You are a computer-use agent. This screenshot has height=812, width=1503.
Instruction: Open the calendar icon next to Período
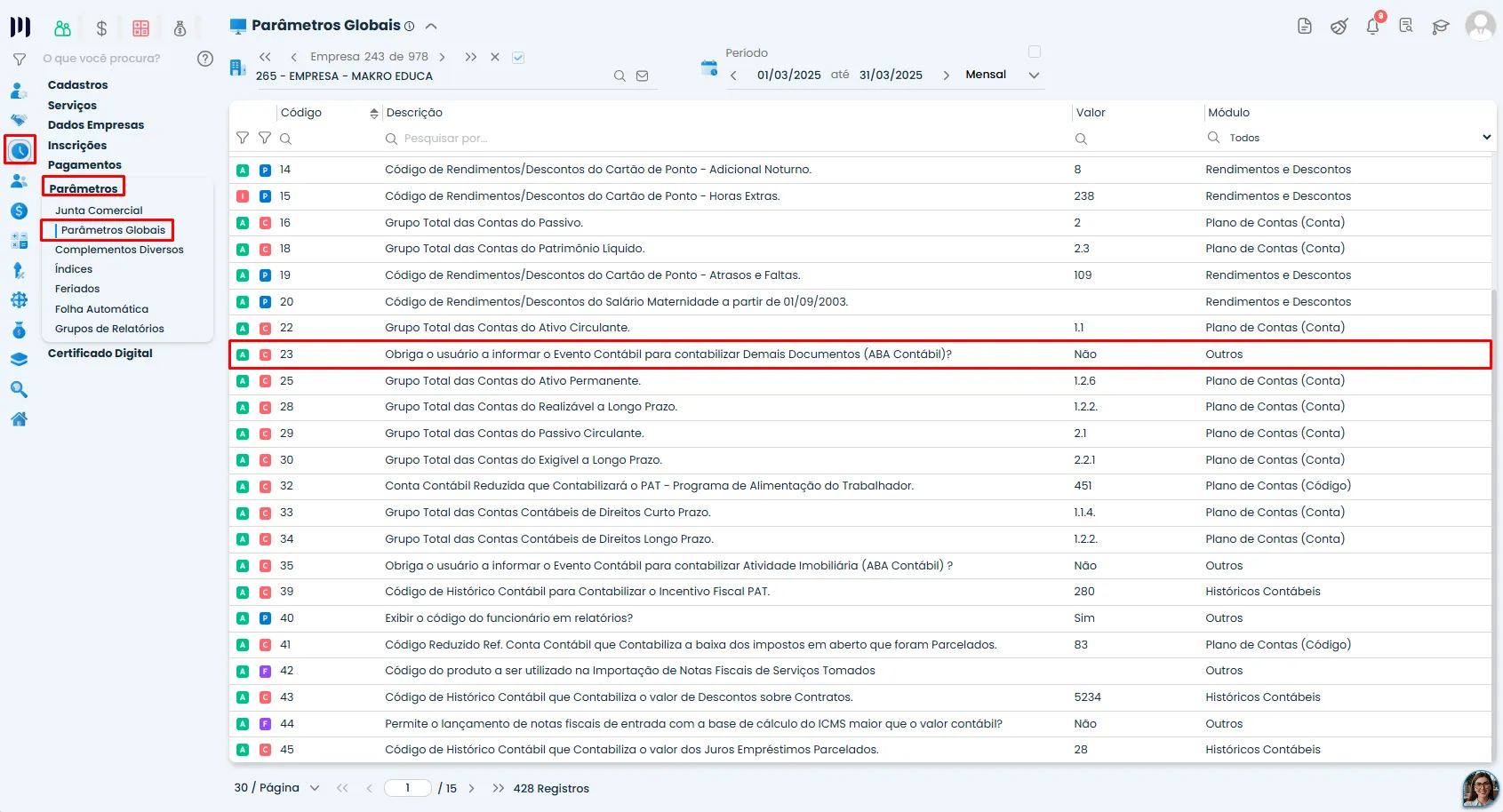pos(709,68)
